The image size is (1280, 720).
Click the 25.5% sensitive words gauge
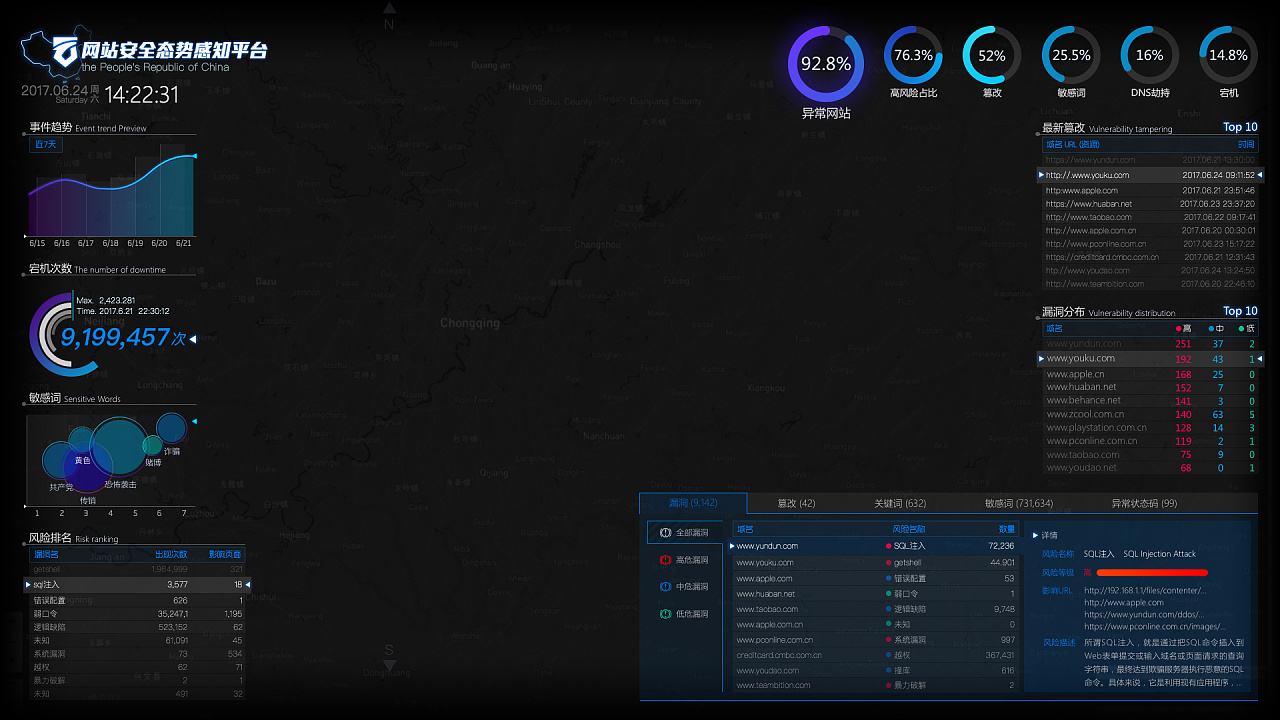1071,55
